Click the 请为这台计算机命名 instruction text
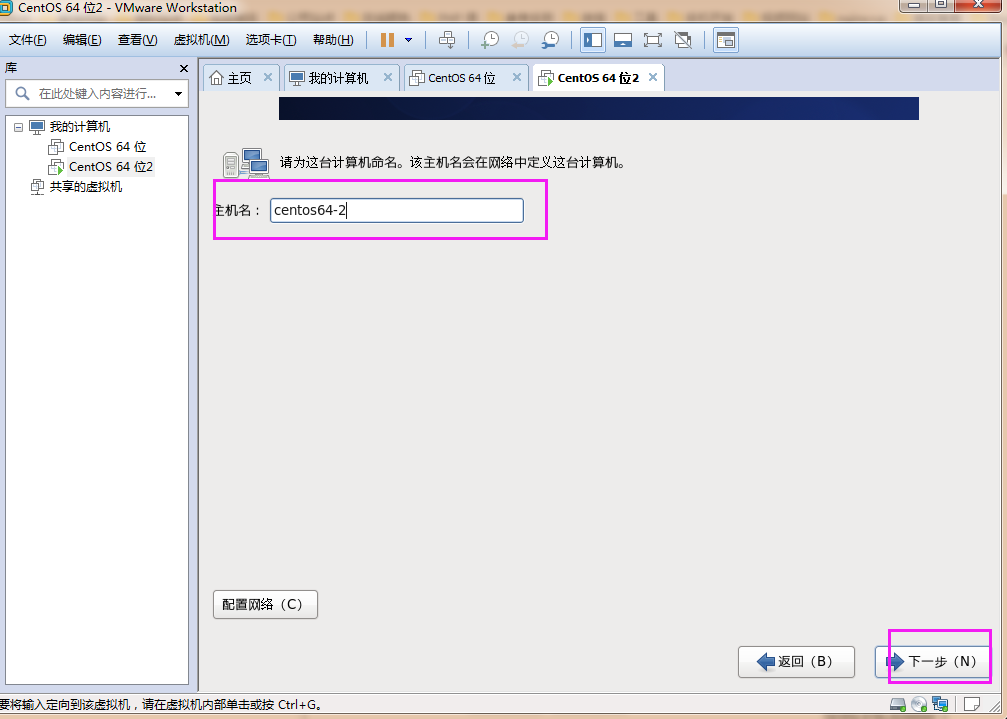Screen dimensions: 1007x719 point(452,162)
